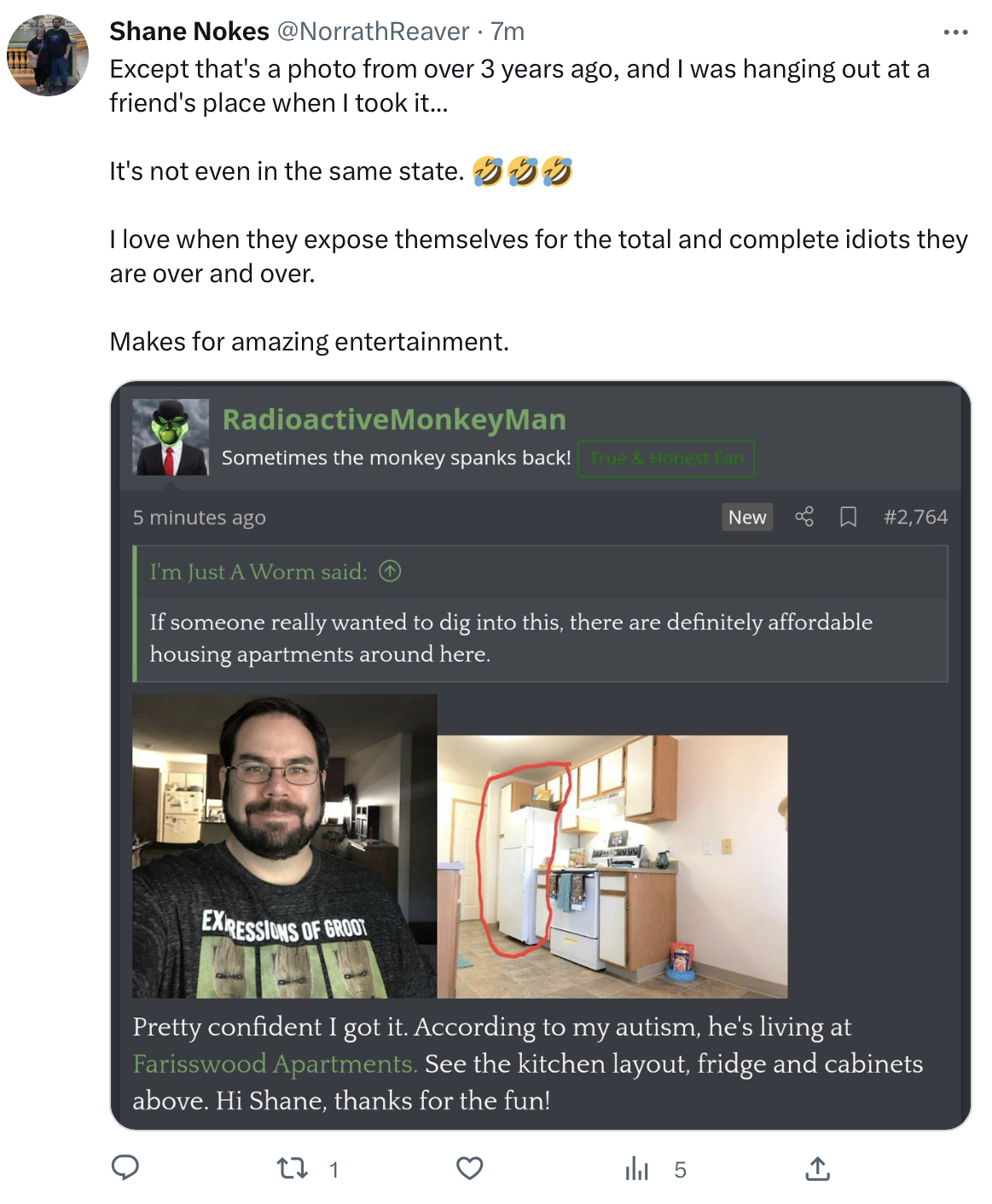Viewport: 992px width, 1204px height.
Task: View tweet analytics bar chart icon
Action: point(636,1168)
